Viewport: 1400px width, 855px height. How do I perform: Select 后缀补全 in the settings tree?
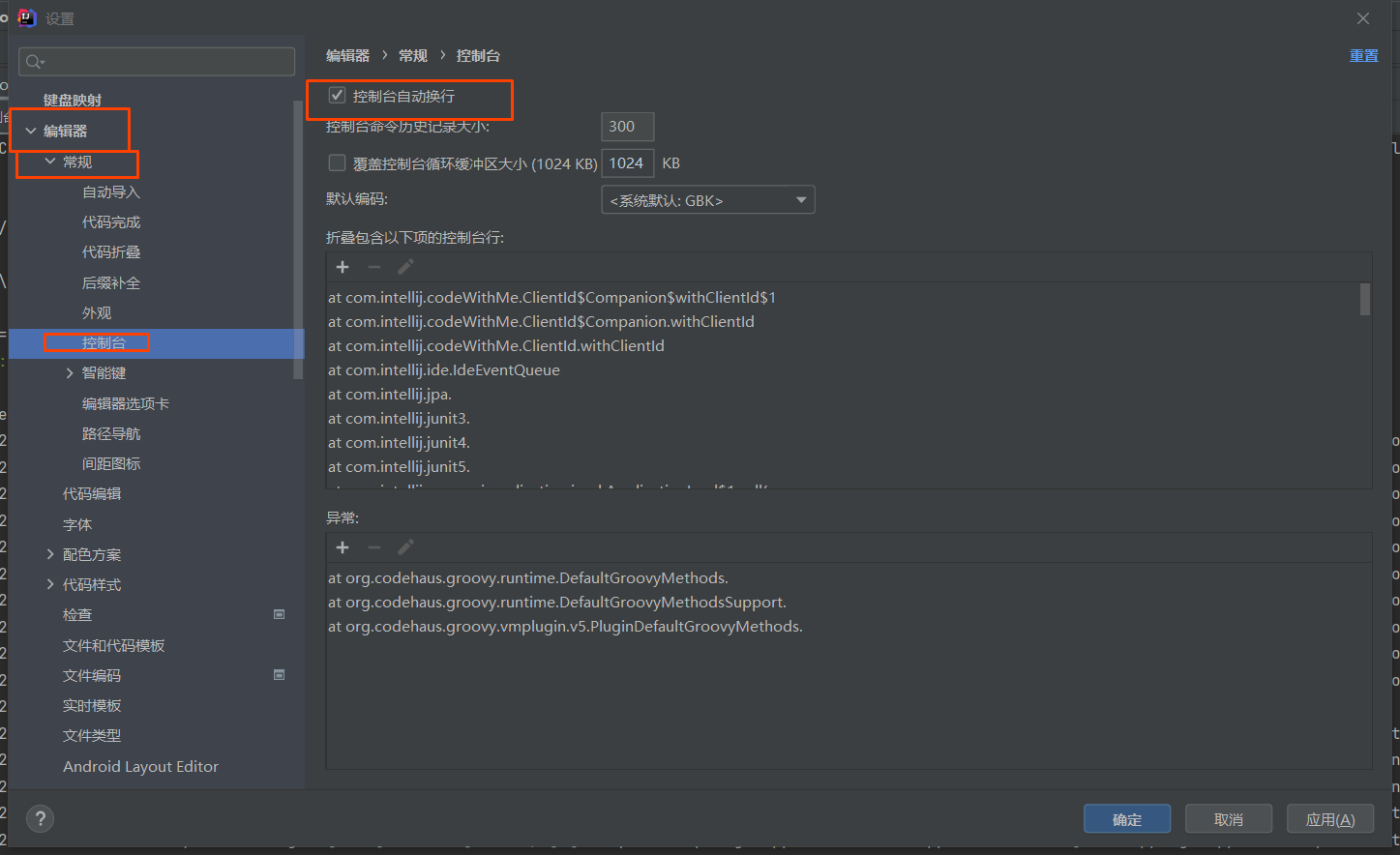pos(111,282)
